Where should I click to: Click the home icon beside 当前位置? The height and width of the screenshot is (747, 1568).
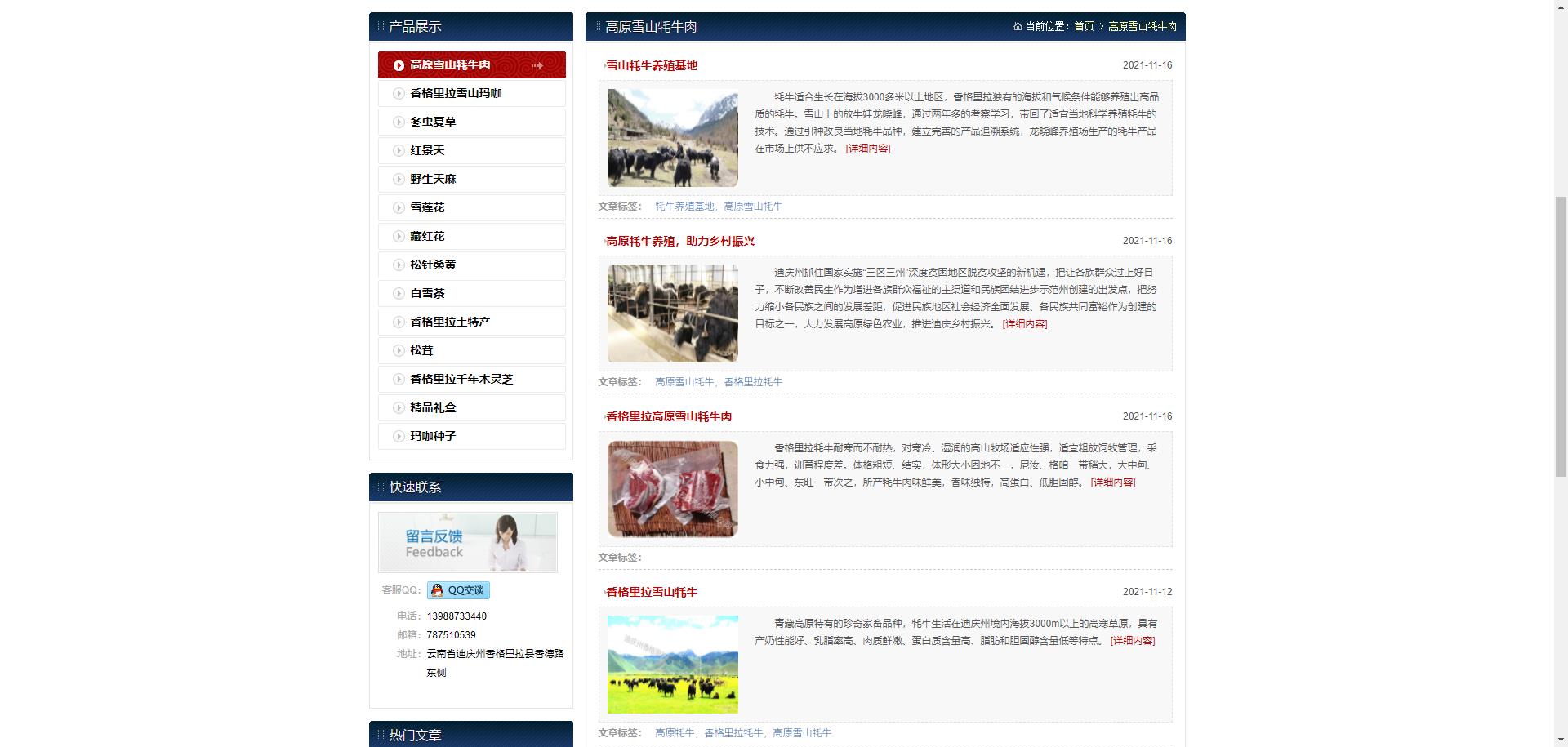pyautogui.click(x=1018, y=27)
